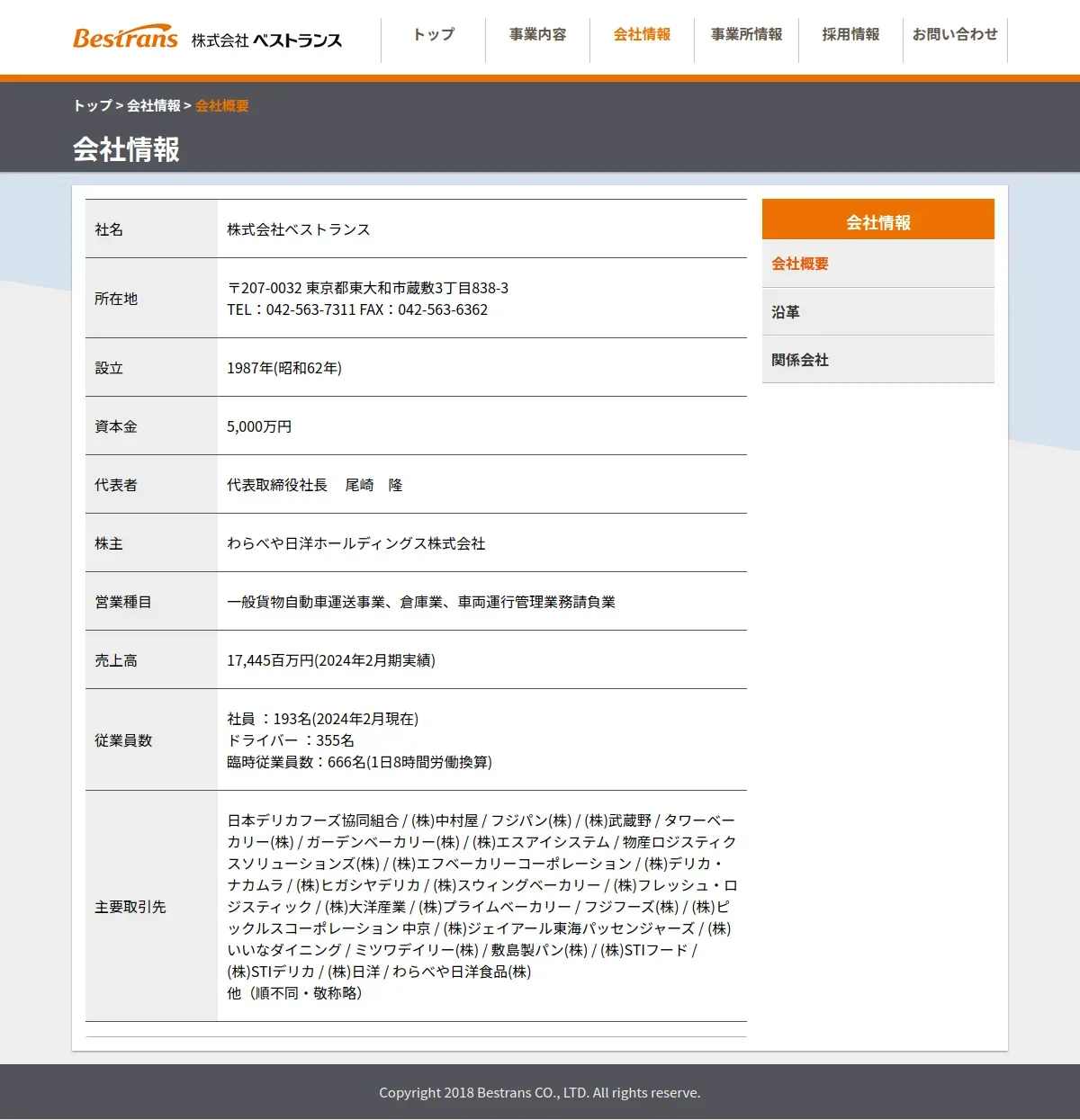Image resolution: width=1080 pixels, height=1120 pixels.
Task: Click the 従業員数 row label
Action: [123, 740]
